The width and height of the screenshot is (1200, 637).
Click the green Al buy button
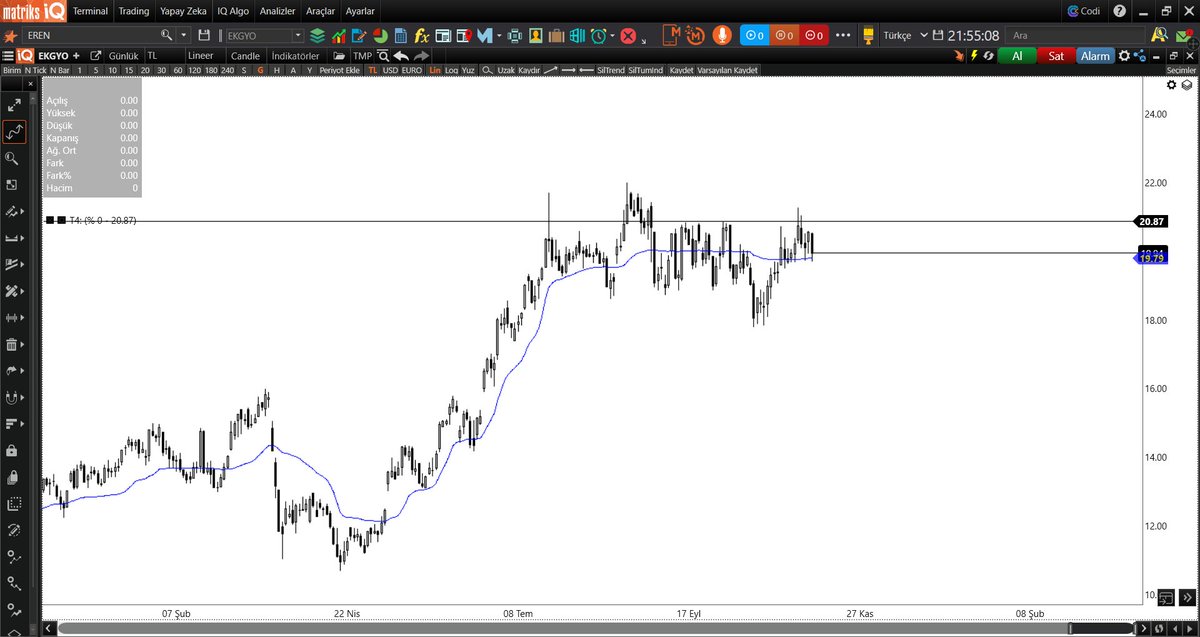[x=1017, y=56]
